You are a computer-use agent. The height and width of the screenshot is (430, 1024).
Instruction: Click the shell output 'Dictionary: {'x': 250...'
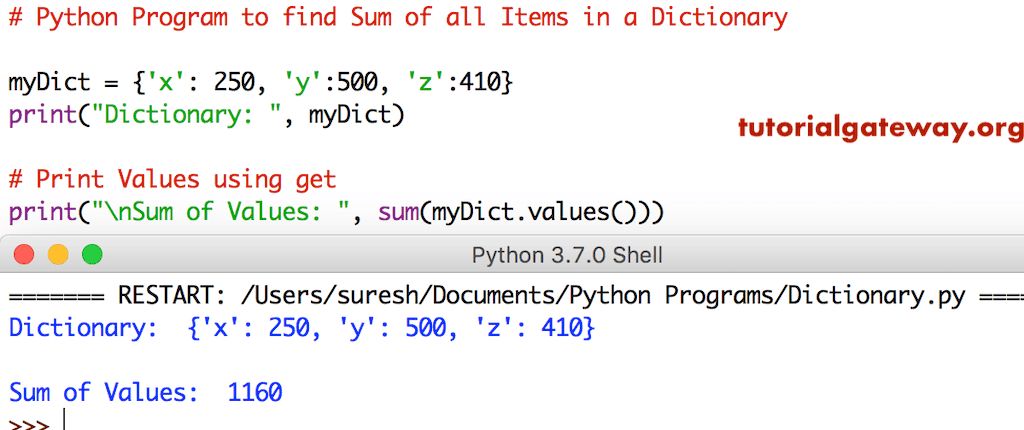[x=302, y=328]
